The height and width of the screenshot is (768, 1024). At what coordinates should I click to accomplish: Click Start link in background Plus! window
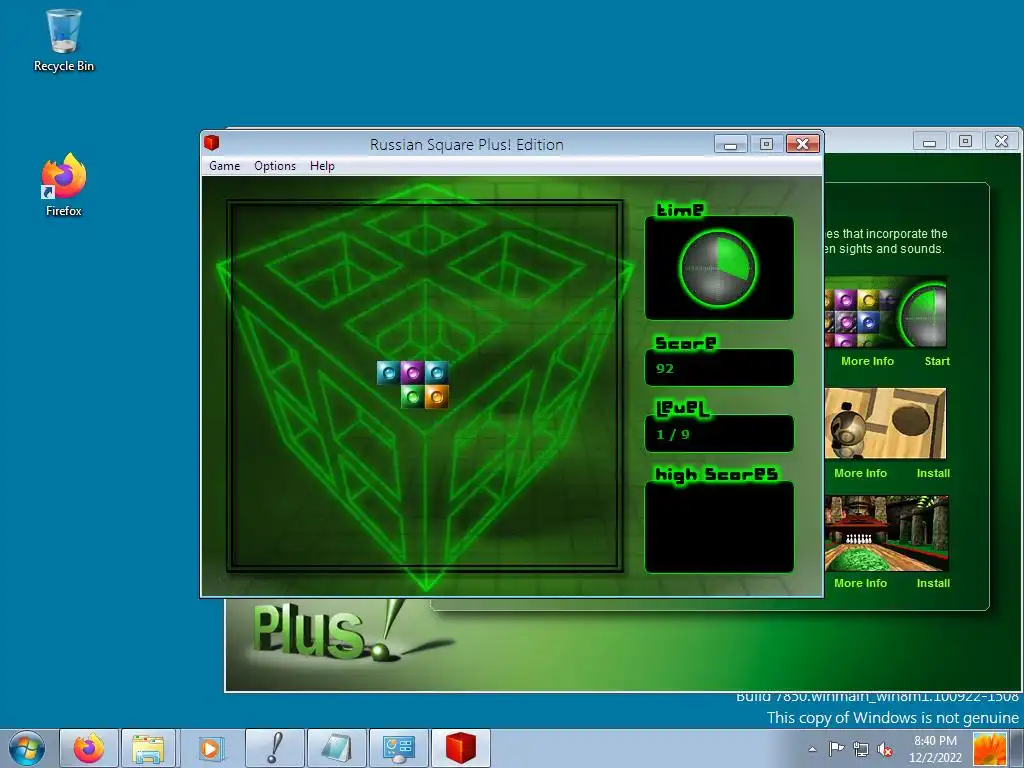936,361
